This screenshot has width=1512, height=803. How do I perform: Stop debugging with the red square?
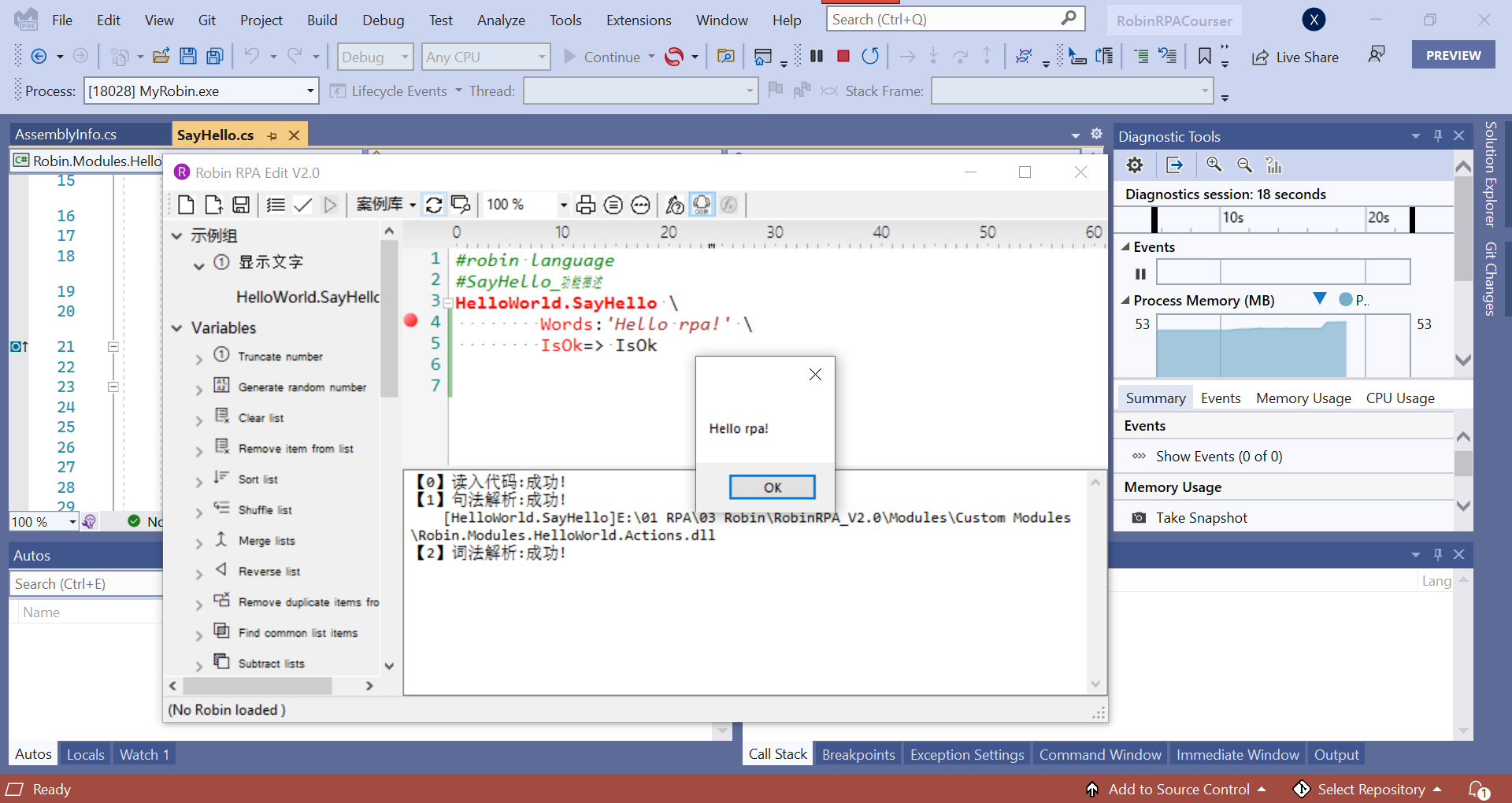843,56
